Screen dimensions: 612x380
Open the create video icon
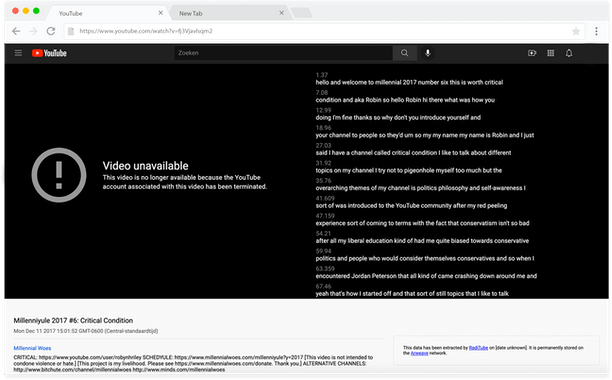point(532,53)
